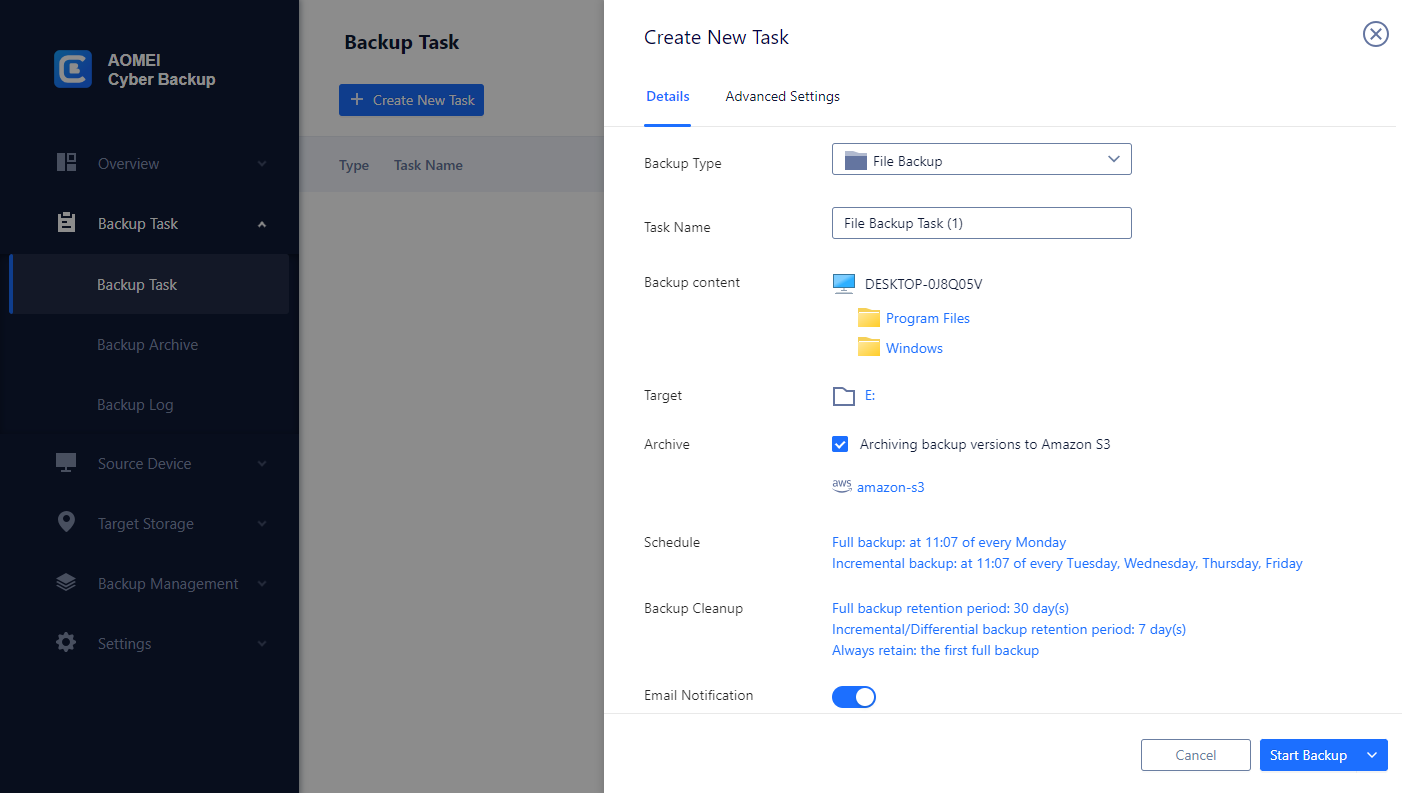This screenshot has width=1402, height=793.
Task: Expand the Start Backup dropdown arrow
Action: click(x=1372, y=755)
